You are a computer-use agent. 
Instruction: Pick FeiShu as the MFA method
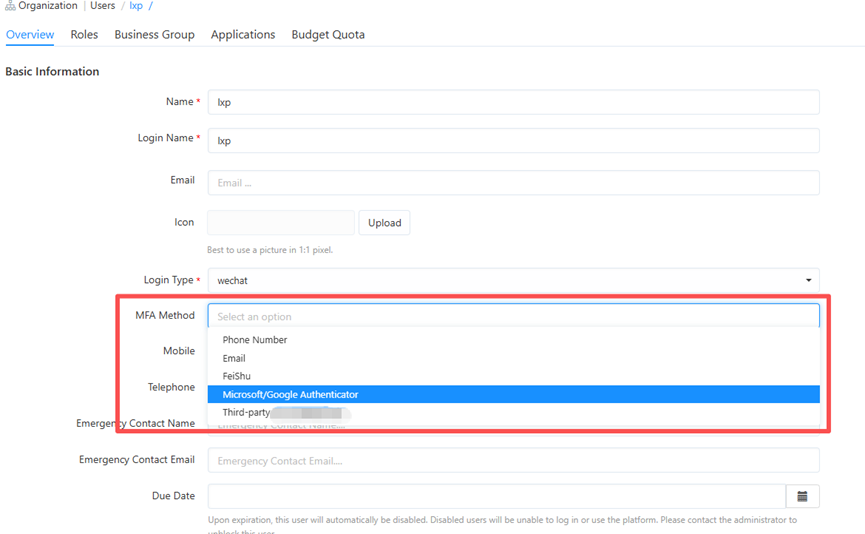[236, 376]
